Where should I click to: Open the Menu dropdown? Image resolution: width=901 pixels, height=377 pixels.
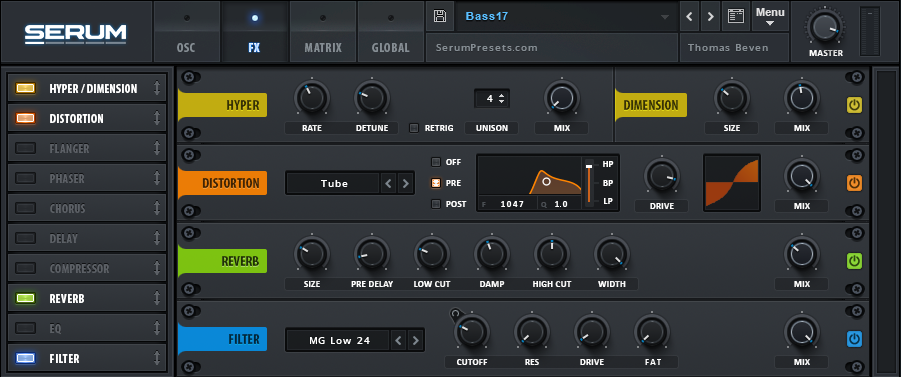coord(770,16)
